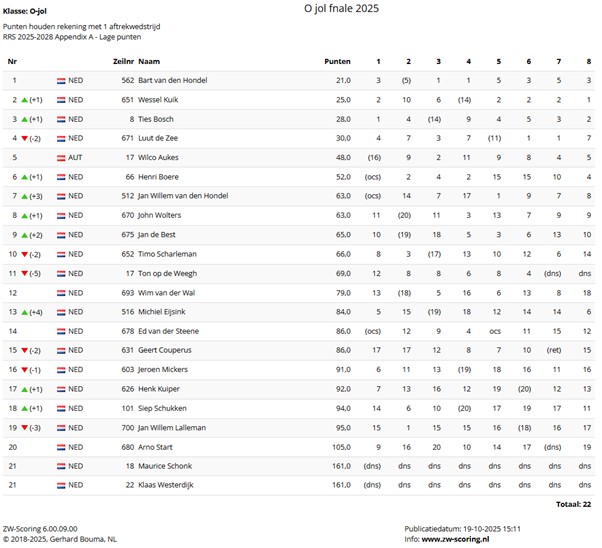Click the red down arrow beside Ton op de Weegh
602x548 pixels.
point(22,274)
